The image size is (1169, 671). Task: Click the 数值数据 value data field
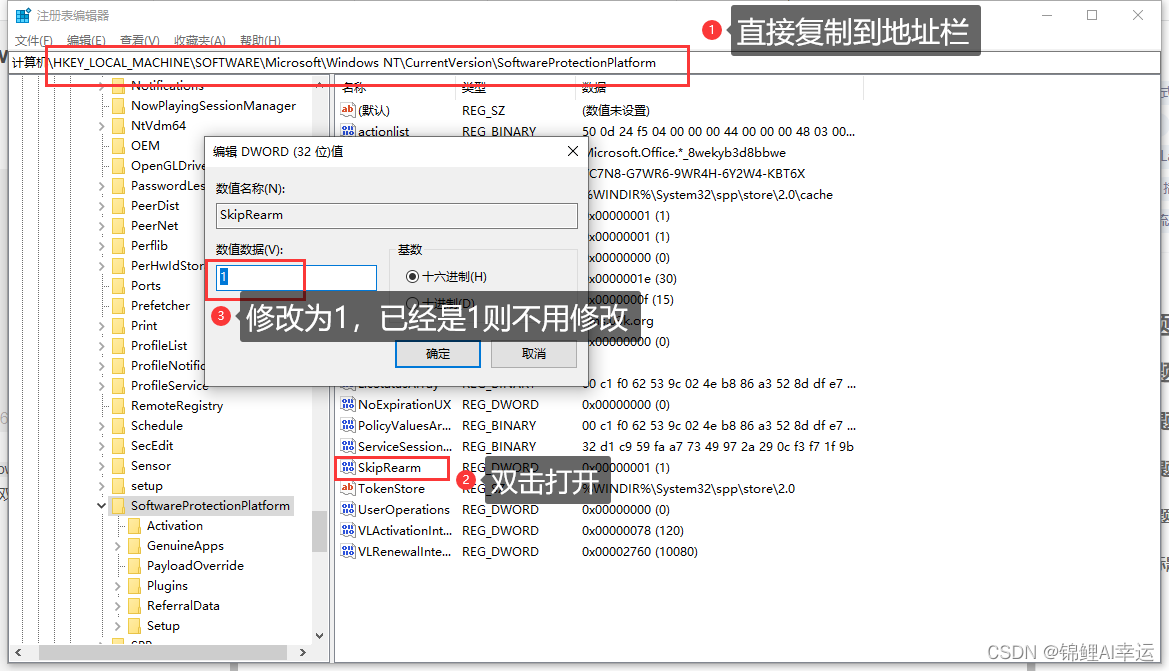(296, 277)
